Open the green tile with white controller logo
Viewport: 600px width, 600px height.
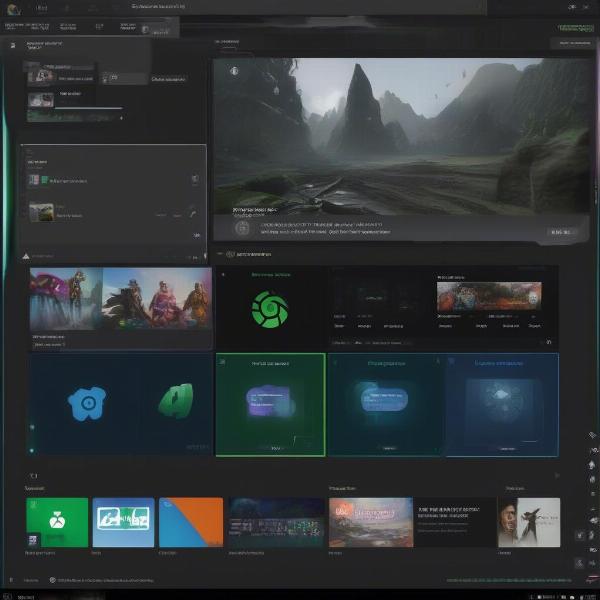coord(57,522)
